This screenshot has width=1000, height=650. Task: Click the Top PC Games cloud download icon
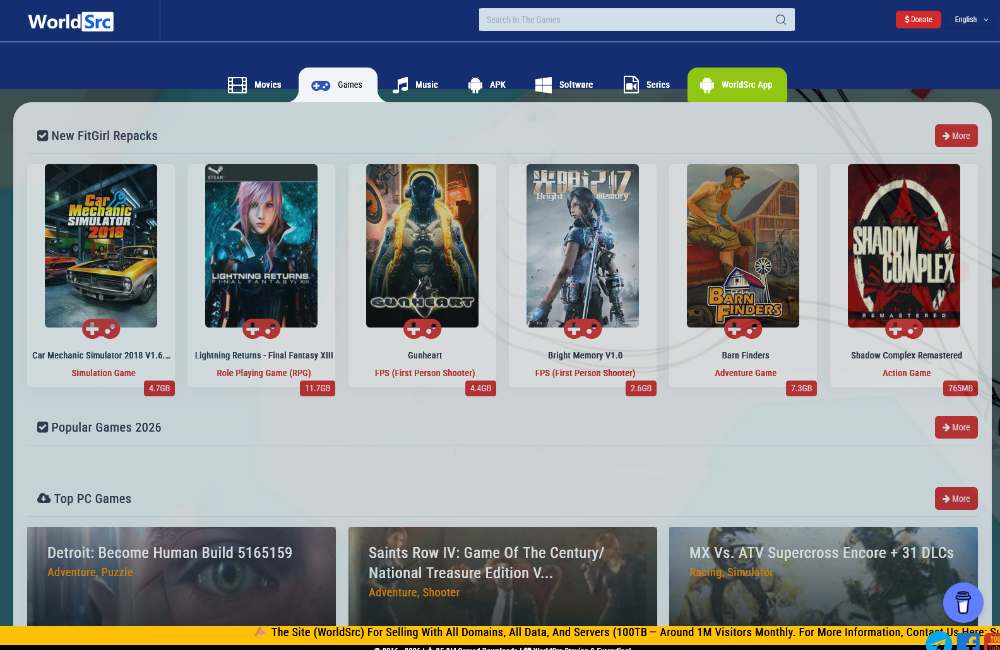click(x=43, y=498)
